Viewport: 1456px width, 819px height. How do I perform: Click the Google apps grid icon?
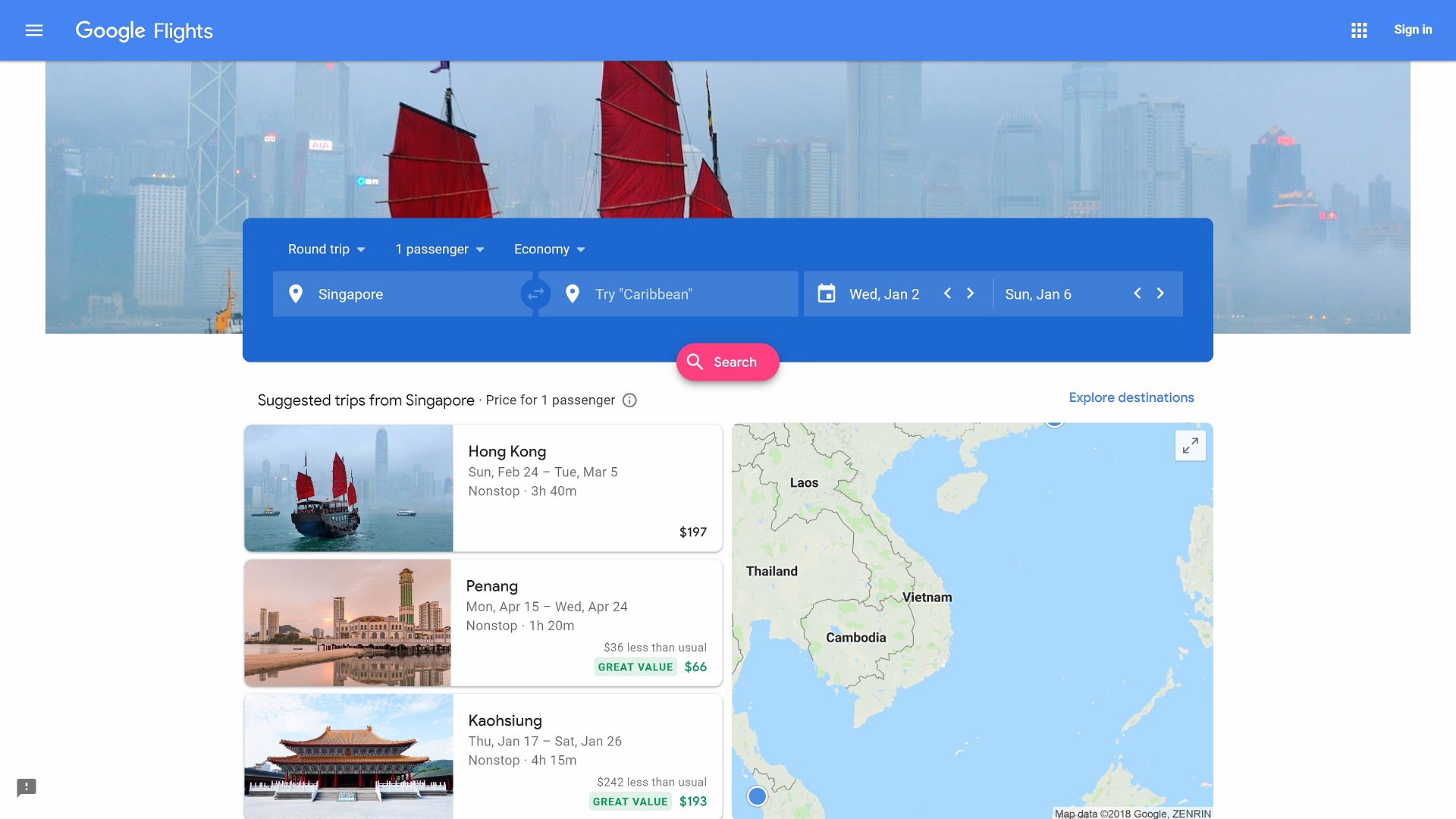[1358, 29]
